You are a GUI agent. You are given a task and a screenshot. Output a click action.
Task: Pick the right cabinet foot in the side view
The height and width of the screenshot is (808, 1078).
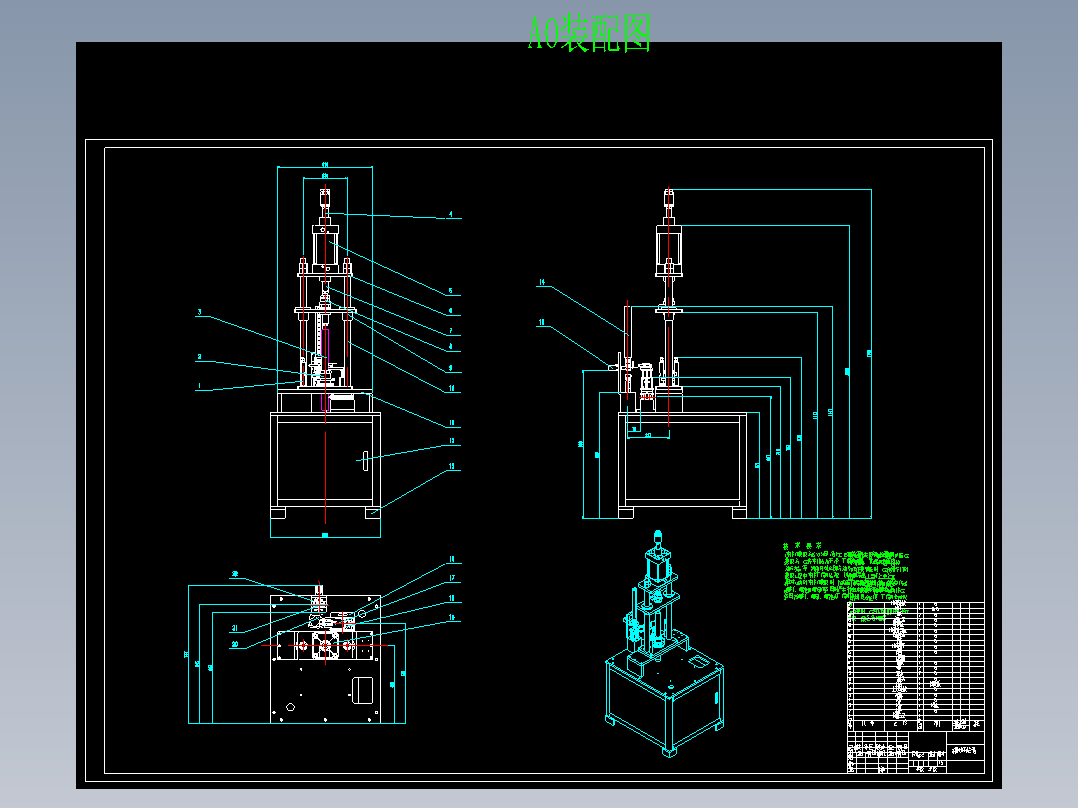point(739,513)
